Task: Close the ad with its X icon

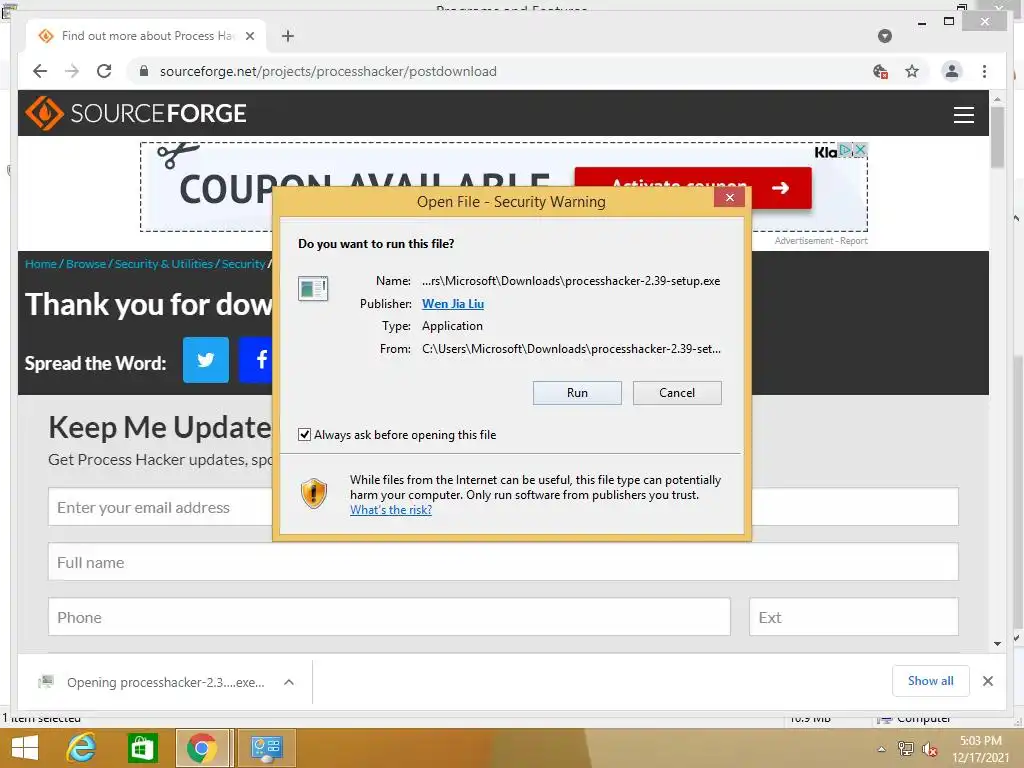Action: (x=861, y=150)
